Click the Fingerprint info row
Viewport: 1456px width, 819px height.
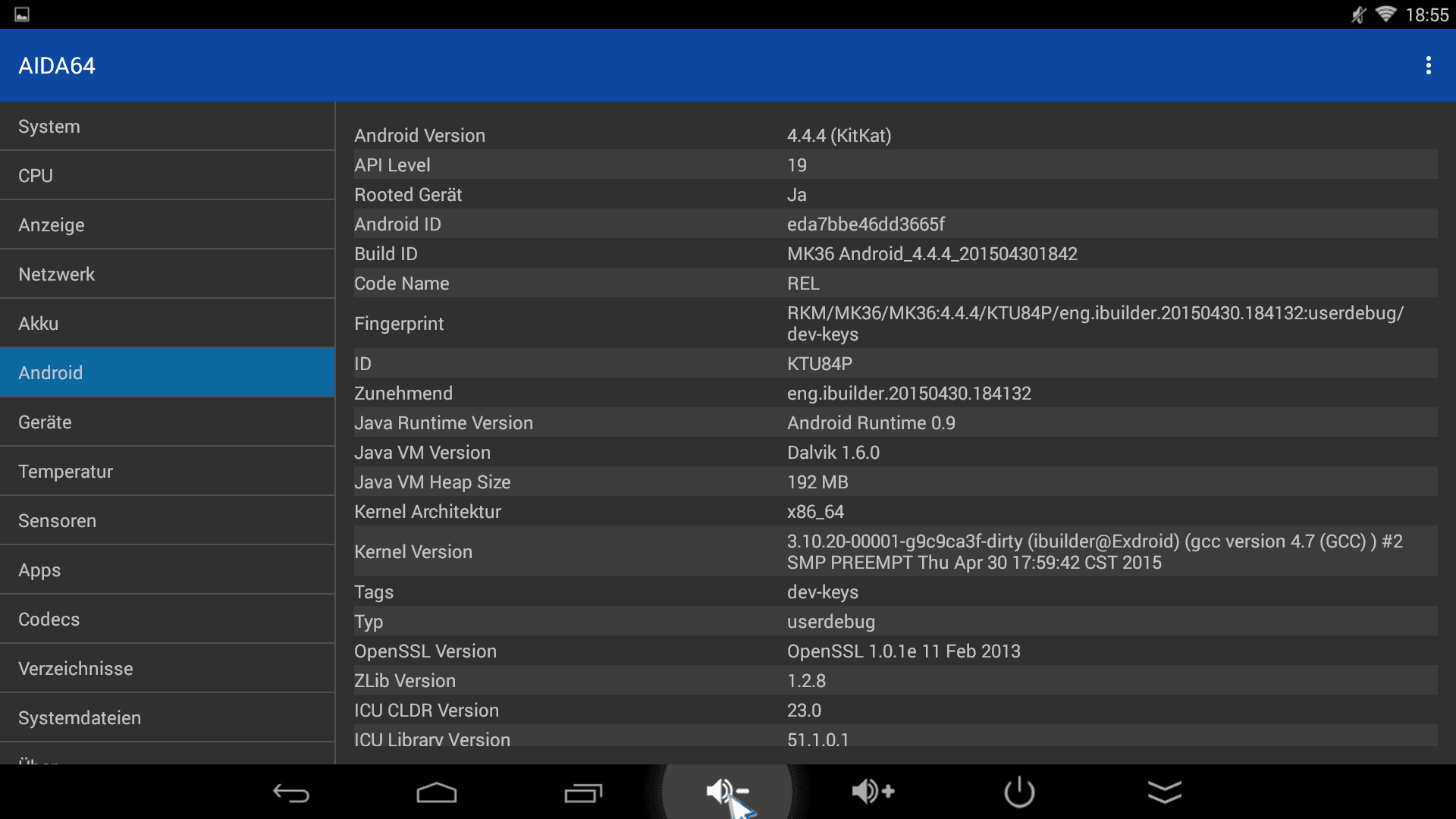pyautogui.click(x=895, y=324)
